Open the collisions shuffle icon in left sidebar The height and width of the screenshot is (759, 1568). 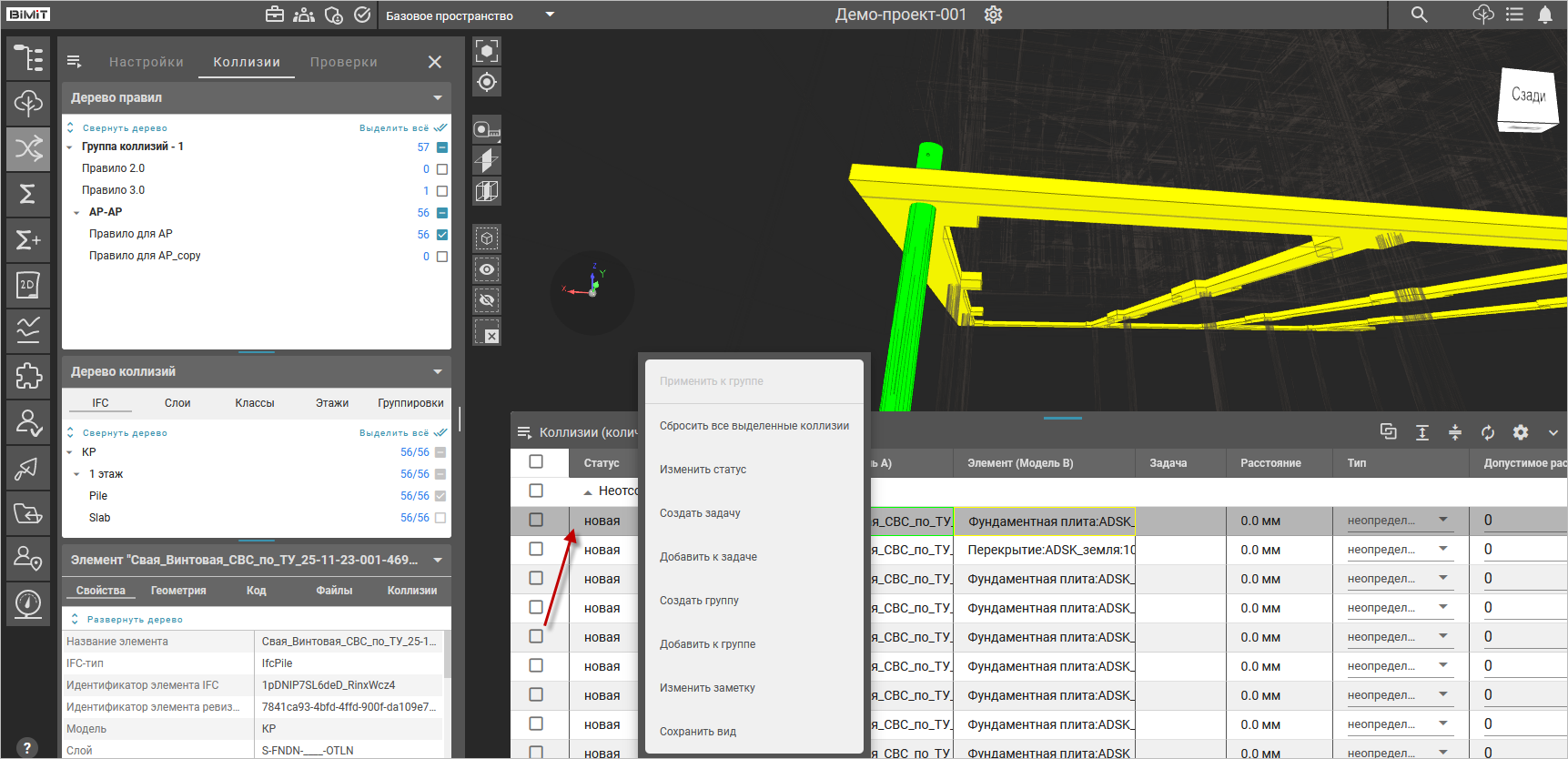pyautogui.click(x=28, y=148)
